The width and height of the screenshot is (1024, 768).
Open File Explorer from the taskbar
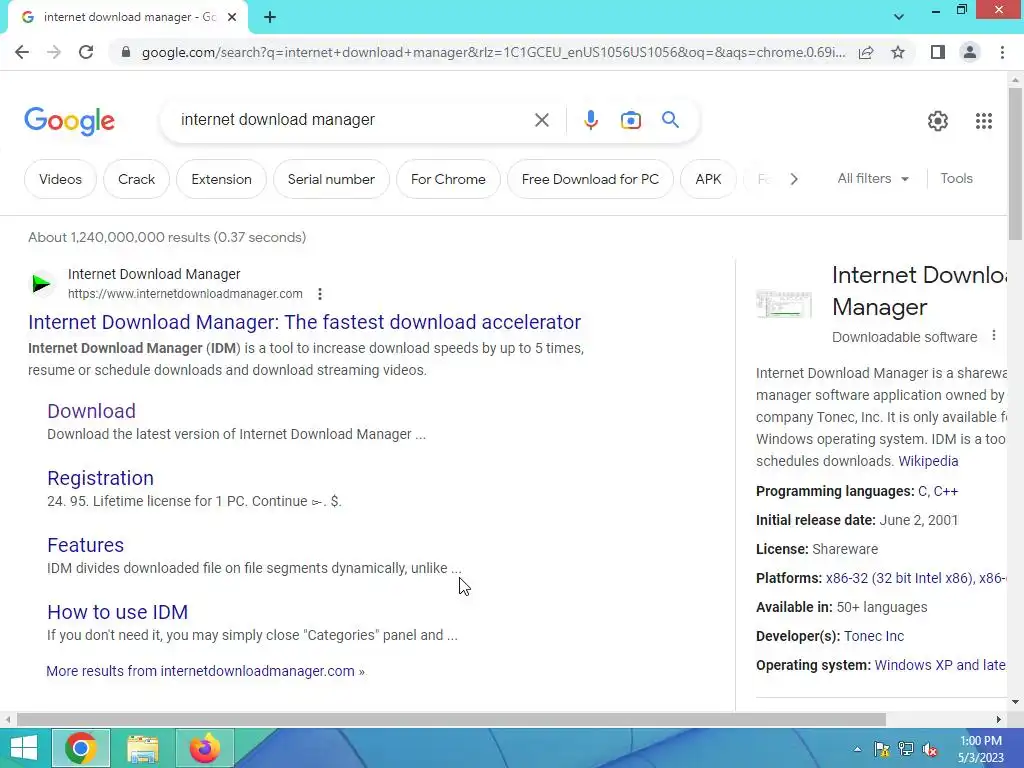[x=142, y=748]
